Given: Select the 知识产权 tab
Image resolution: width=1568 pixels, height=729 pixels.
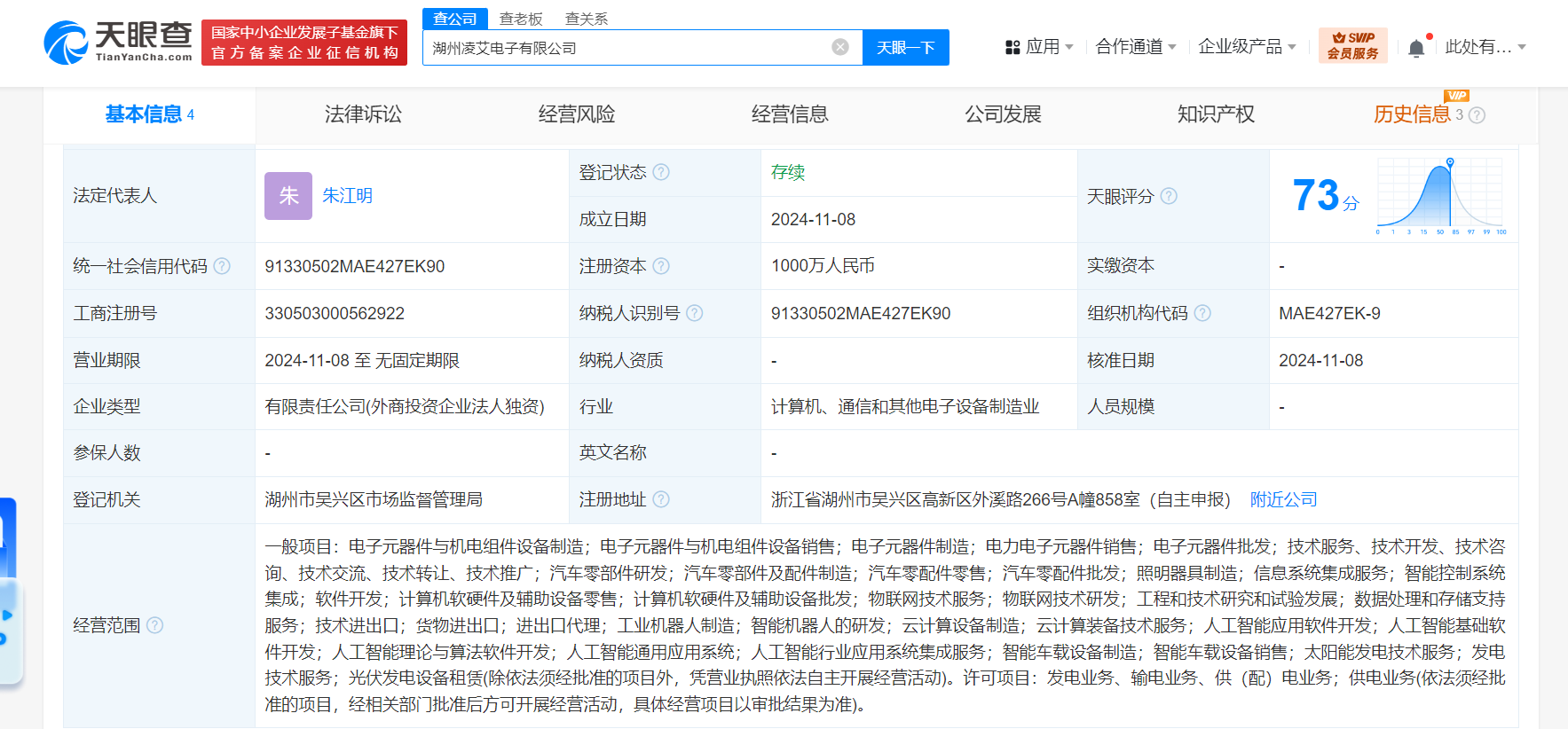Looking at the screenshot, I should coord(1216,114).
